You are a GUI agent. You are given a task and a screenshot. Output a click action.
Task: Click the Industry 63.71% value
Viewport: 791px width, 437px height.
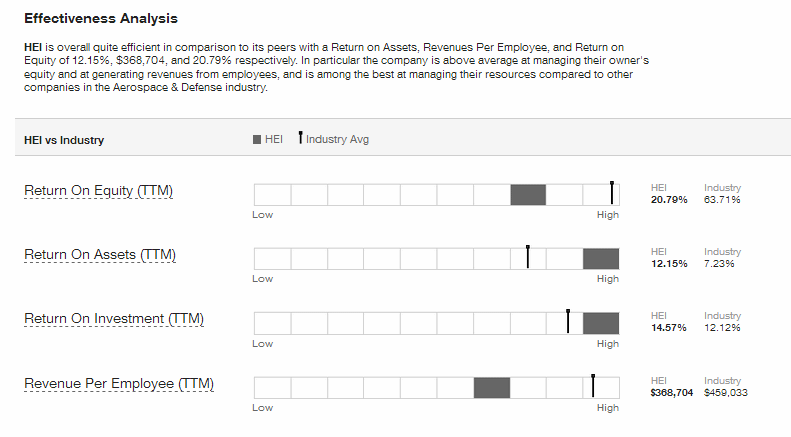[x=722, y=200]
